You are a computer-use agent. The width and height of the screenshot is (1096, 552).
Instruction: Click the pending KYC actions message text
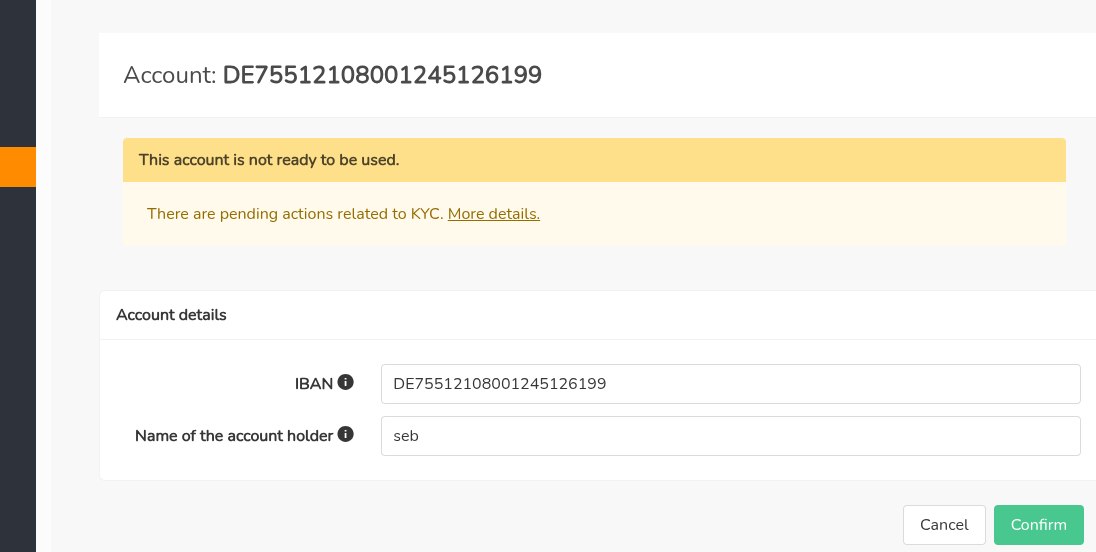(x=294, y=213)
